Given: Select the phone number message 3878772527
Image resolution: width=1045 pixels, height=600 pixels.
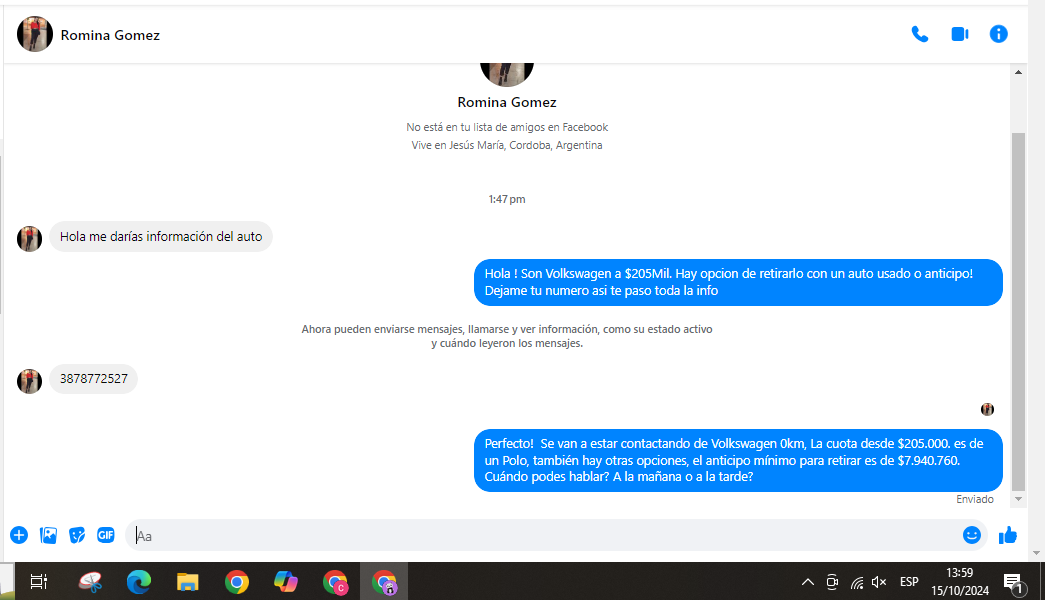Looking at the screenshot, I should click(x=93, y=379).
